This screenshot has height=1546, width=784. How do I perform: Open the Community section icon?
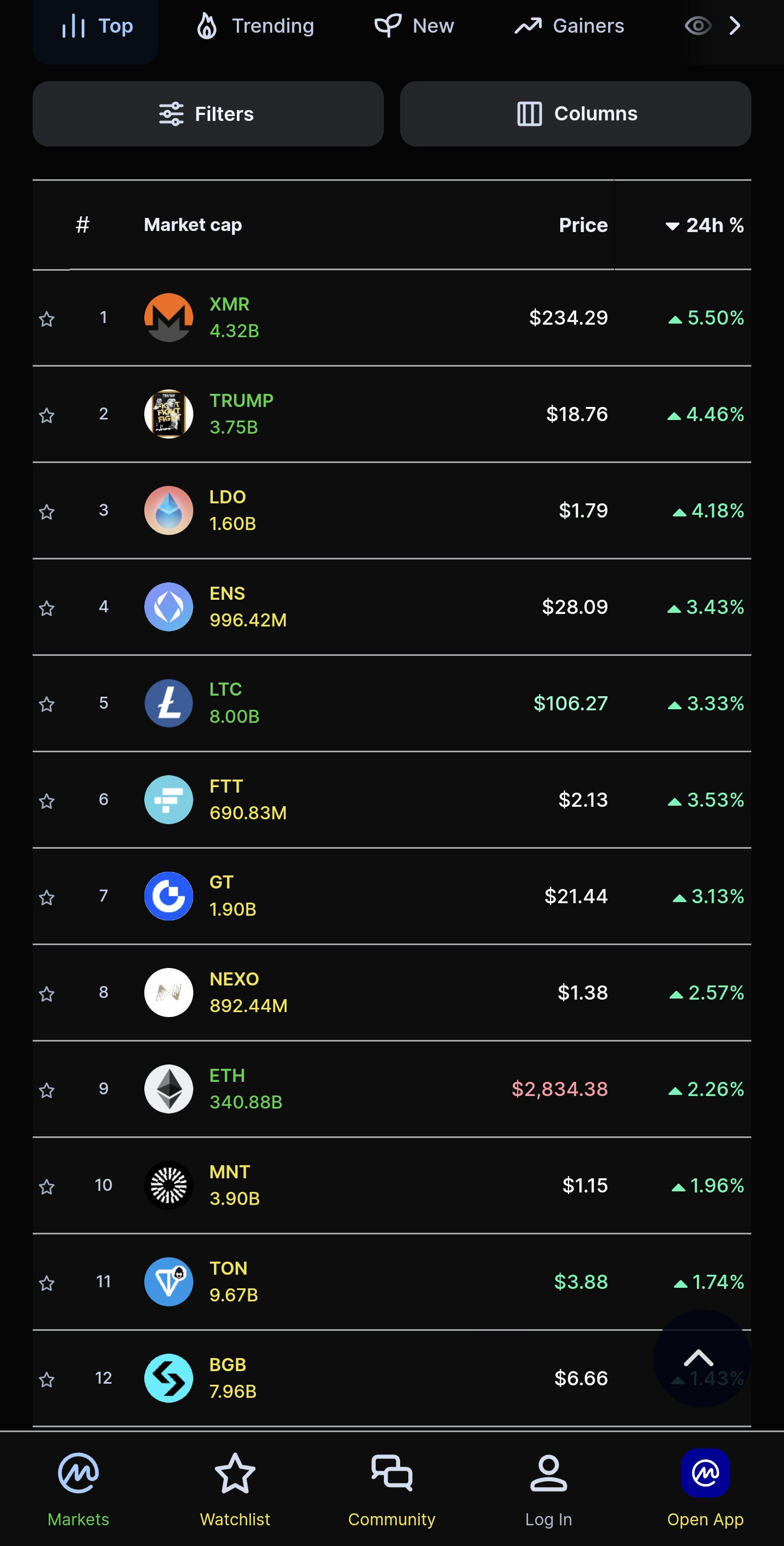pos(391,1473)
